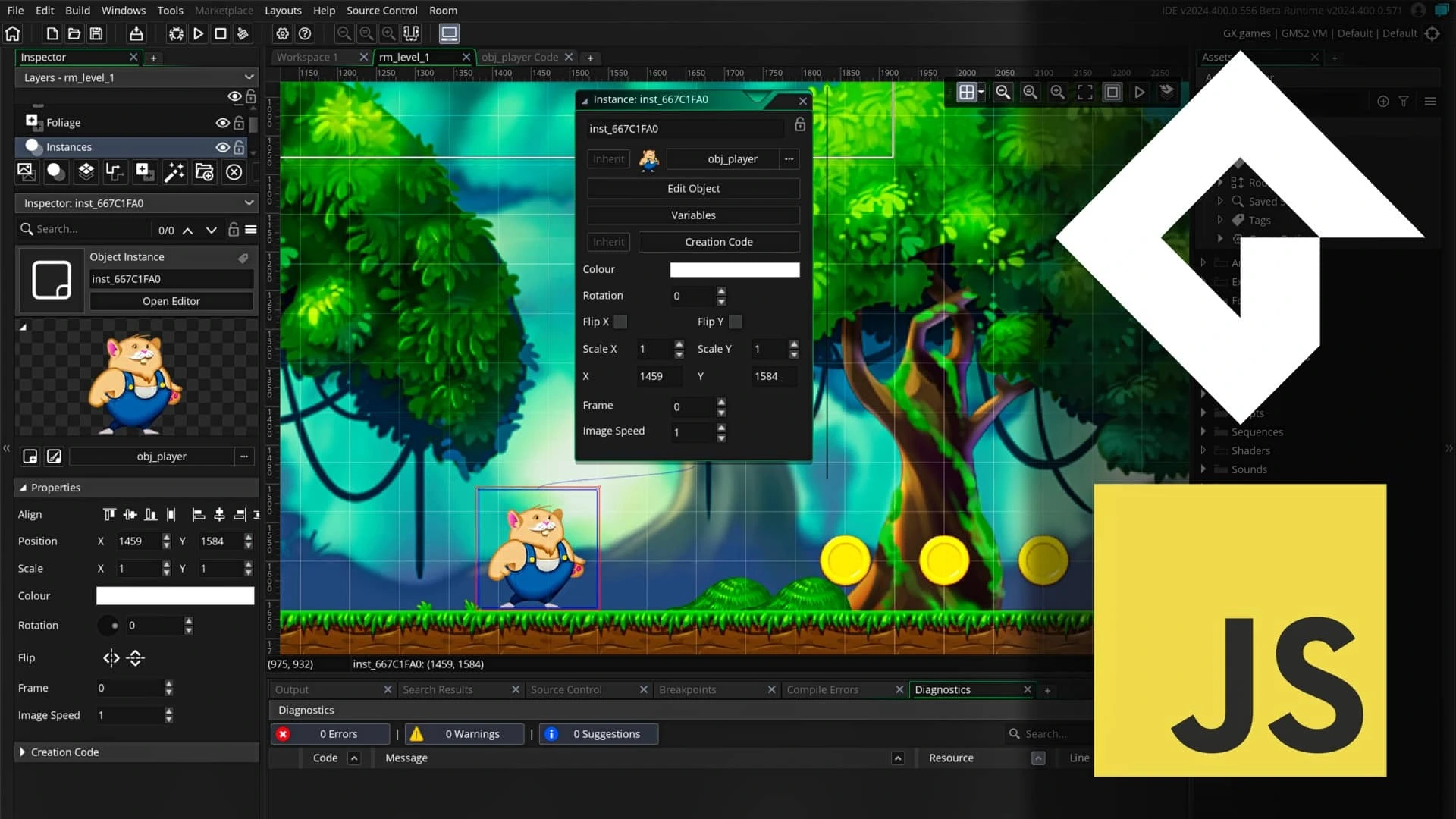Delete the selected layer
Screen dimensions: 1456x819
tap(234, 172)
